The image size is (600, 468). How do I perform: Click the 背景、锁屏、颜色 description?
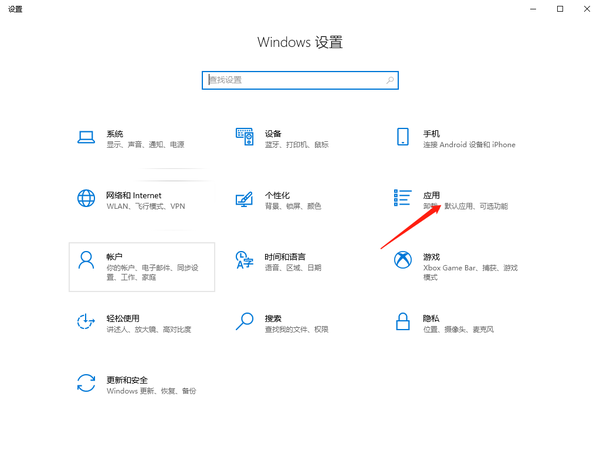point(293,206)
